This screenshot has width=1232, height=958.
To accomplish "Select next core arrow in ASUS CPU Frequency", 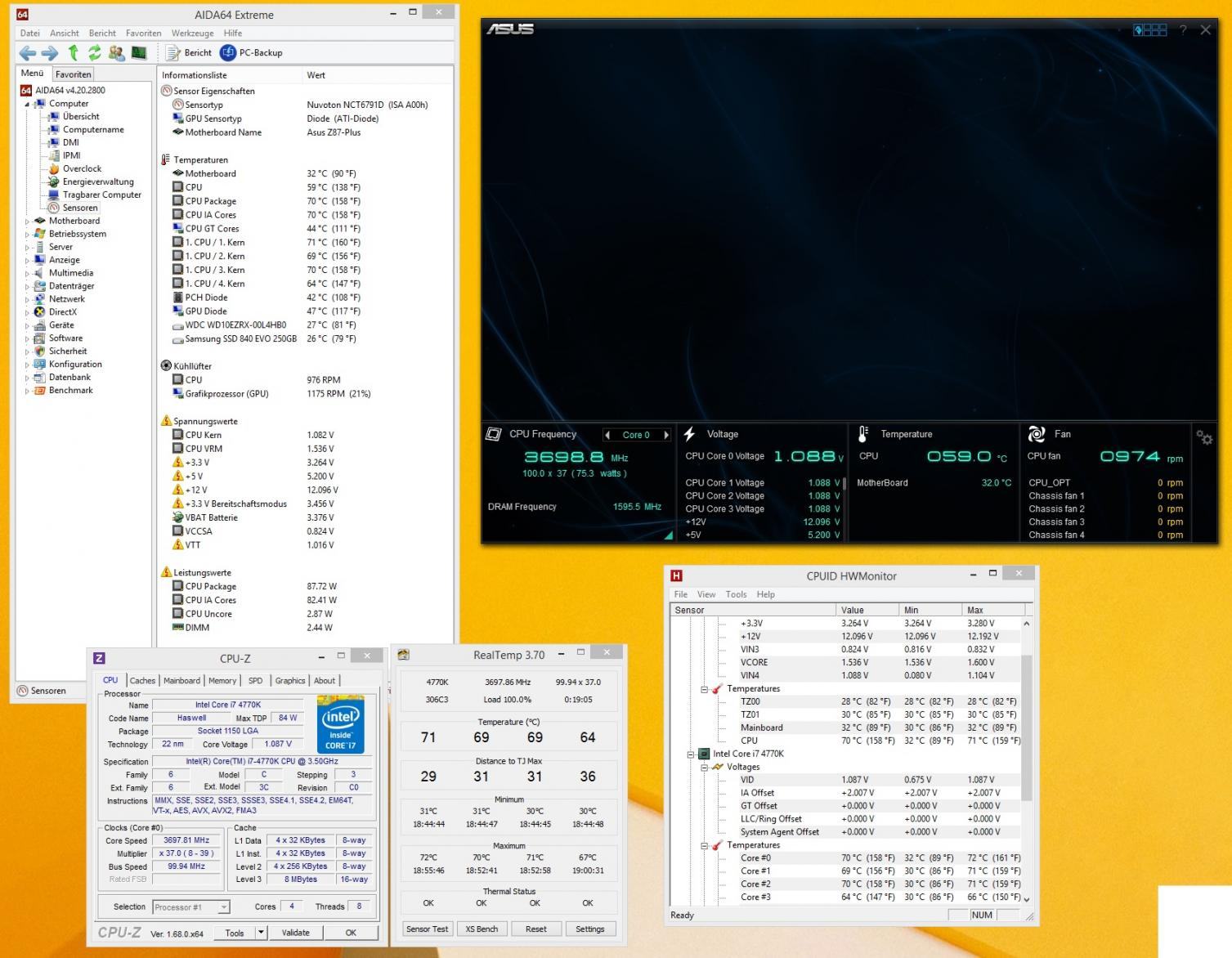I will (x=666, y=435).
